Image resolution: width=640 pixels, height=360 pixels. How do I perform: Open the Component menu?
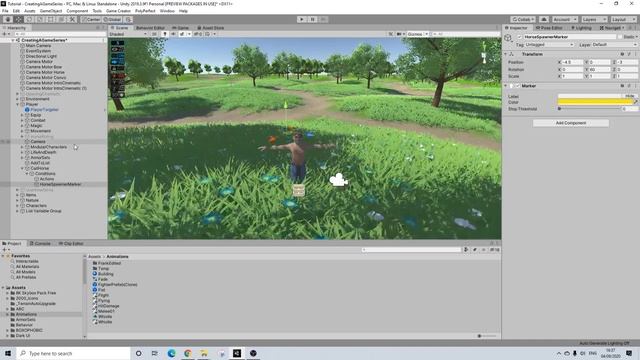point(77,11)
